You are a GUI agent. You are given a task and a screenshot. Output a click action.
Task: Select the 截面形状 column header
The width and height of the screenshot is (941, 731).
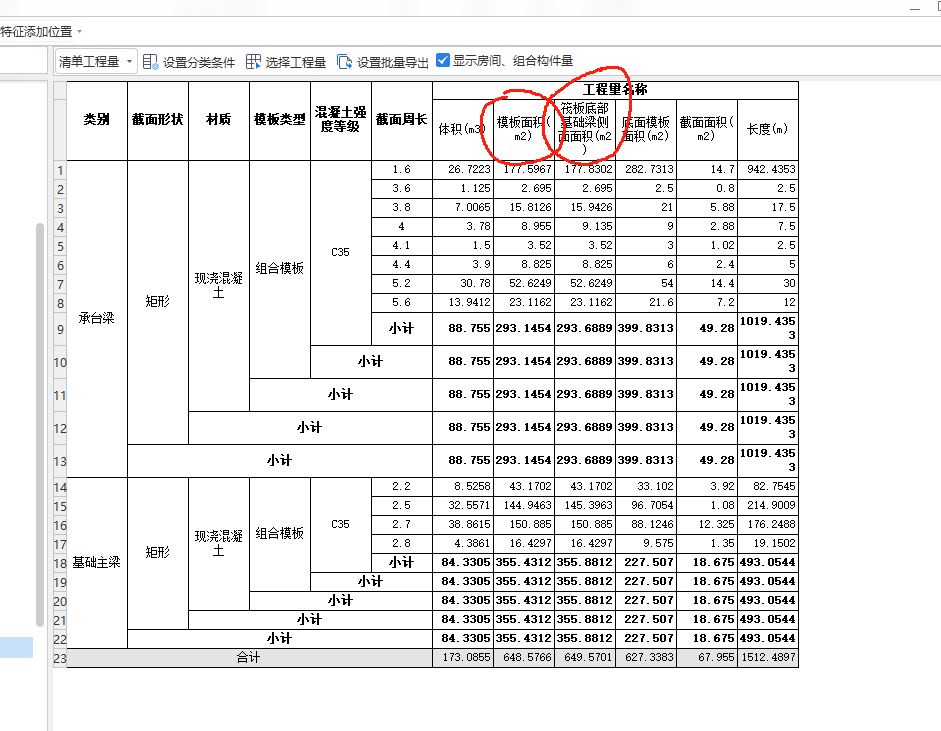[158, 120]
